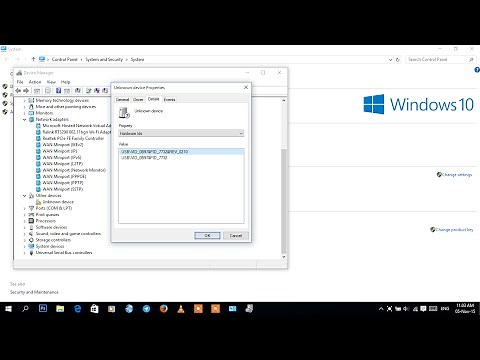Click the Back arrow in Device Manager toolbar

click(18, 90)
